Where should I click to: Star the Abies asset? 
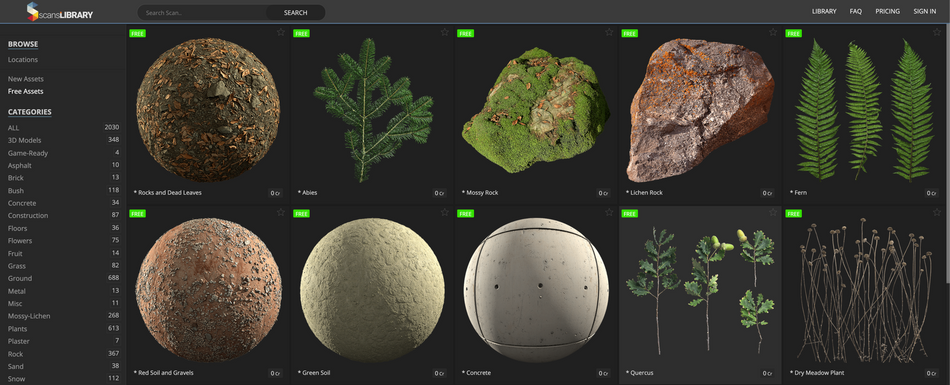445,32
